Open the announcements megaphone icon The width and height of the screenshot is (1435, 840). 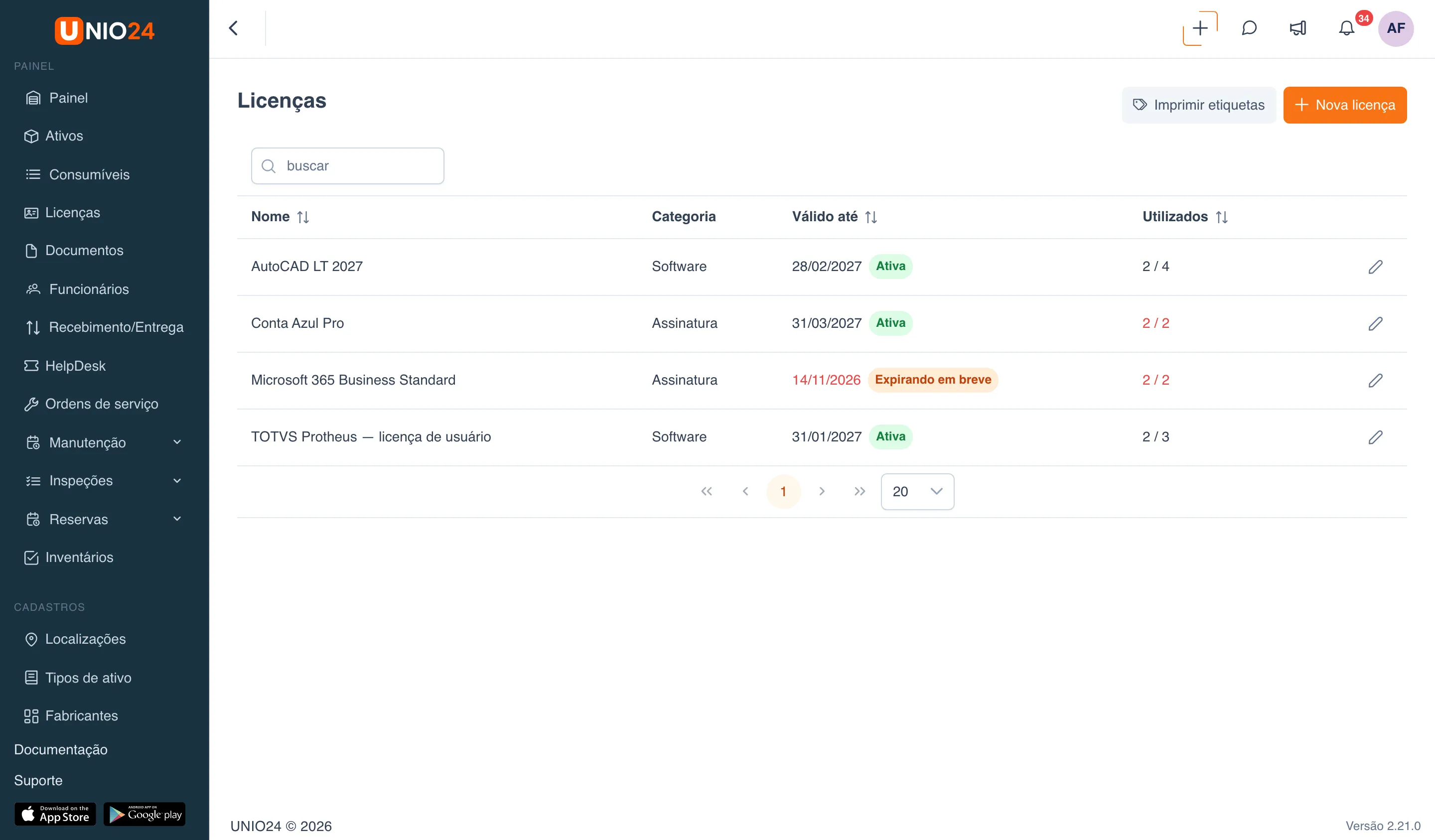coord(1298,28)
